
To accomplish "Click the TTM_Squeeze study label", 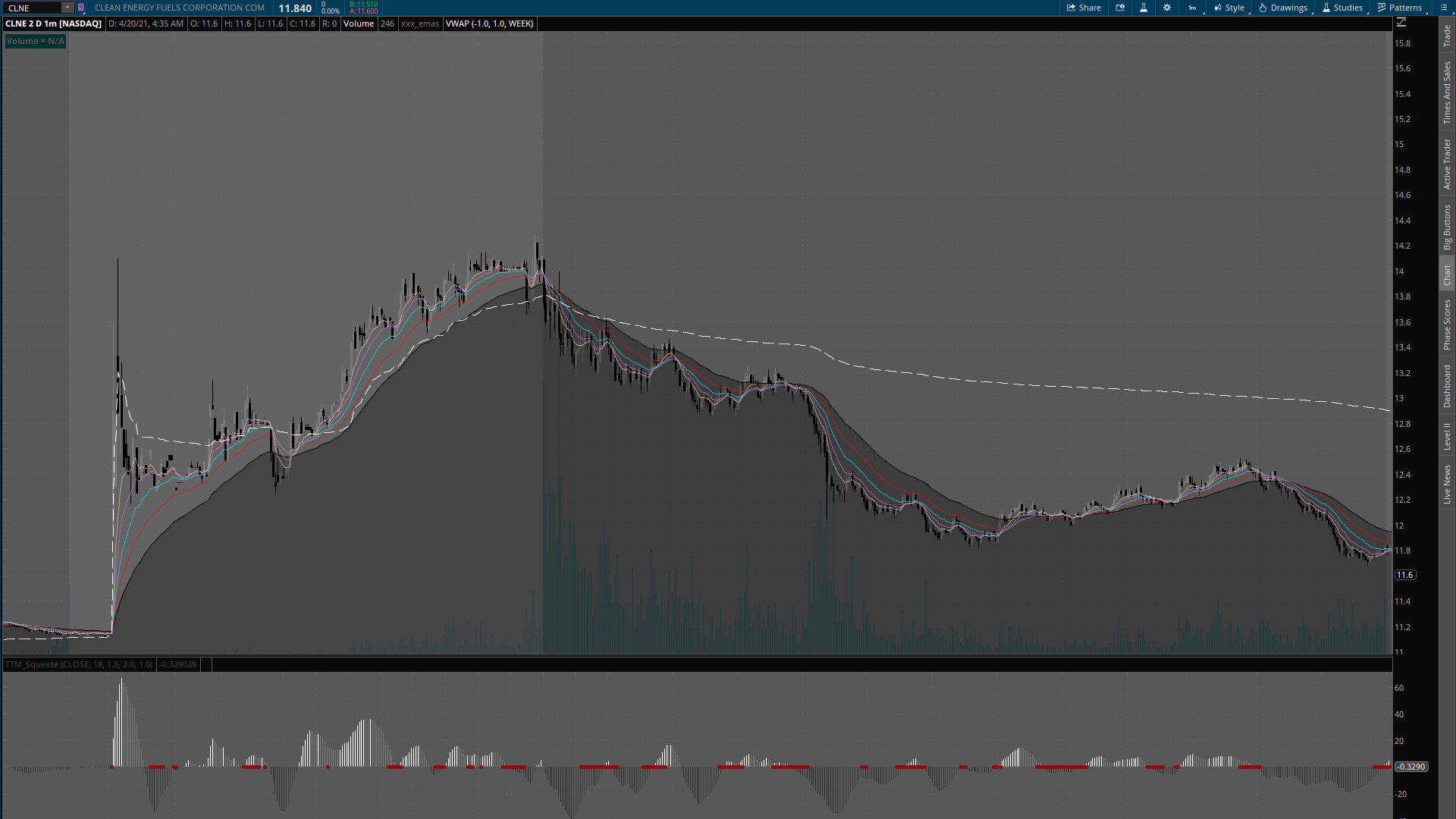I will click(78, 664).
